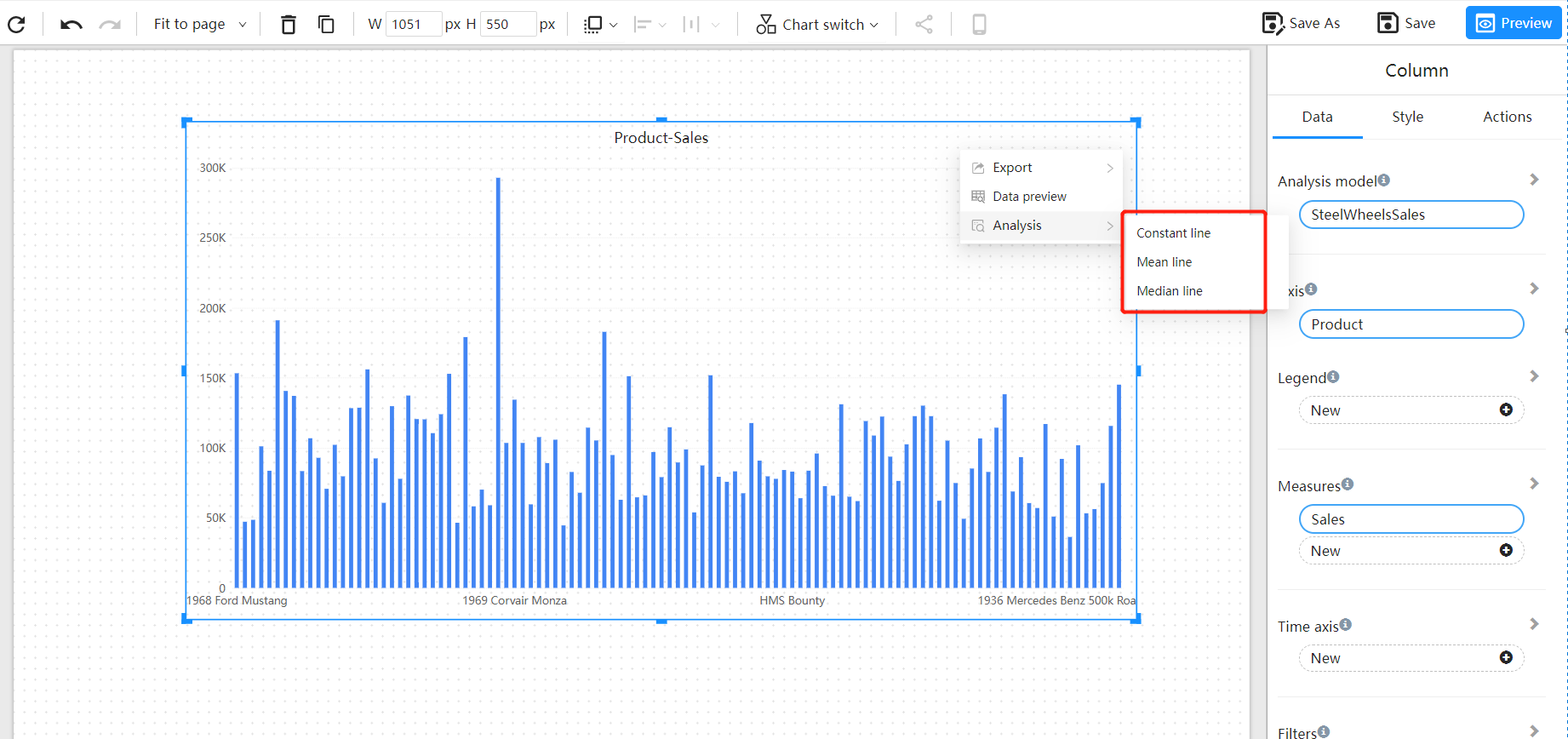Click the 1968 Ford Mustang axis label
This screenshot has height=739, width=1568.
tap(237, 600)
